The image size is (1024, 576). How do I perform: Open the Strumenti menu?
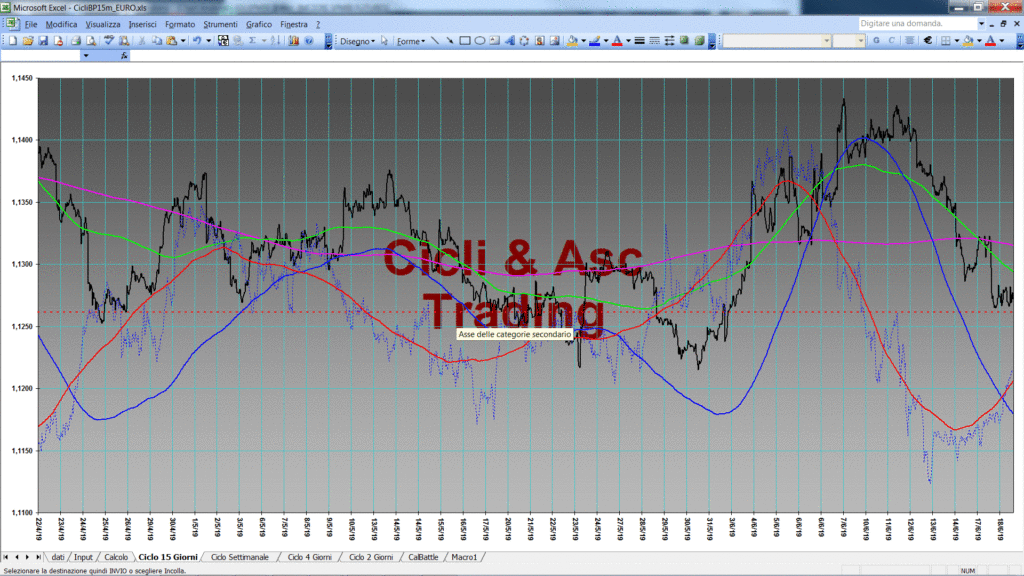[220, 24]
